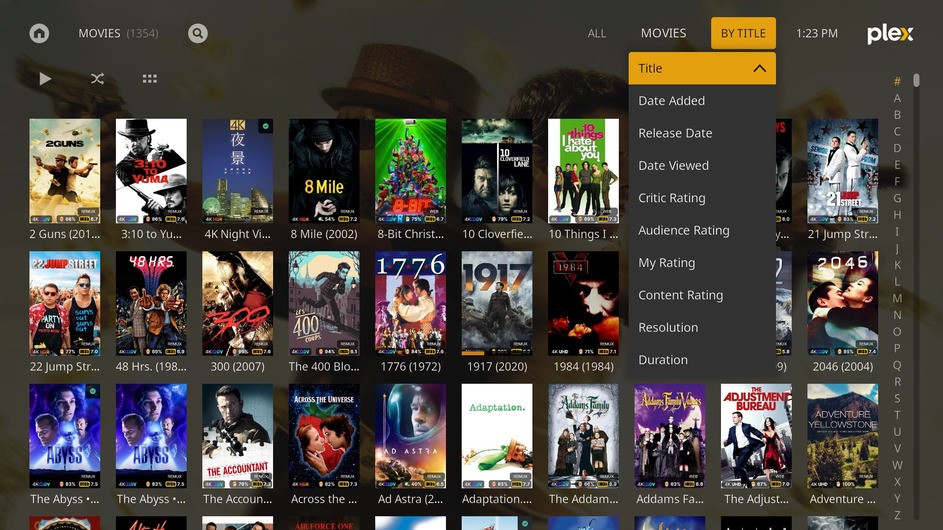Click the 1:23 PM clock
Image resolution: width=943 pixels, height=530 pixels.
817,34
